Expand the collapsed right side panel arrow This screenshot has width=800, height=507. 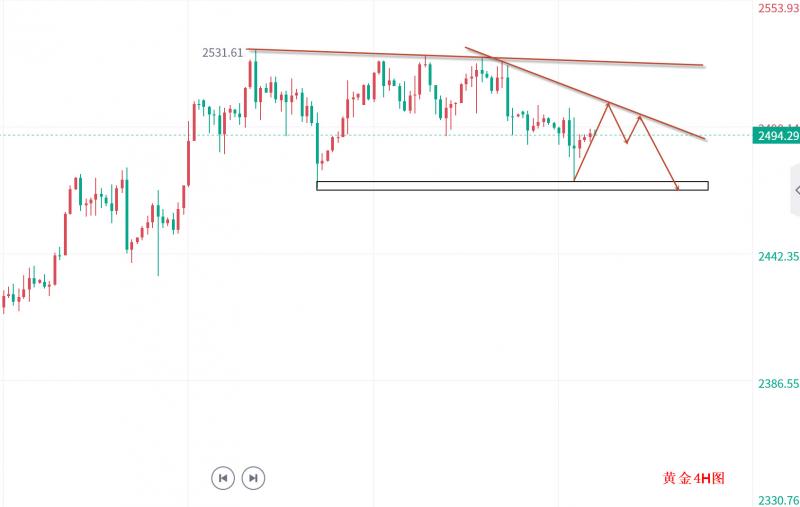point(796,191)
